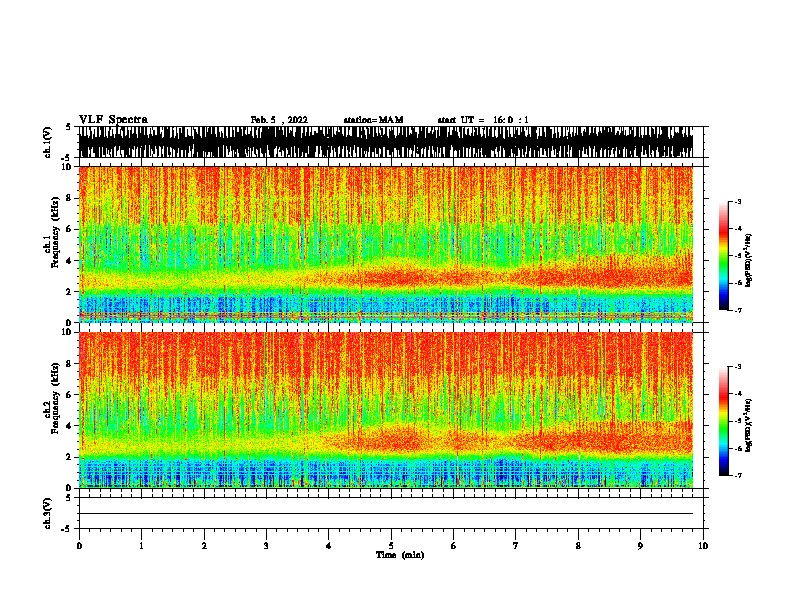Click the ch.2 color bar "log(PSD)" label
The image size is (792, 612).
[x=748, y=425]
